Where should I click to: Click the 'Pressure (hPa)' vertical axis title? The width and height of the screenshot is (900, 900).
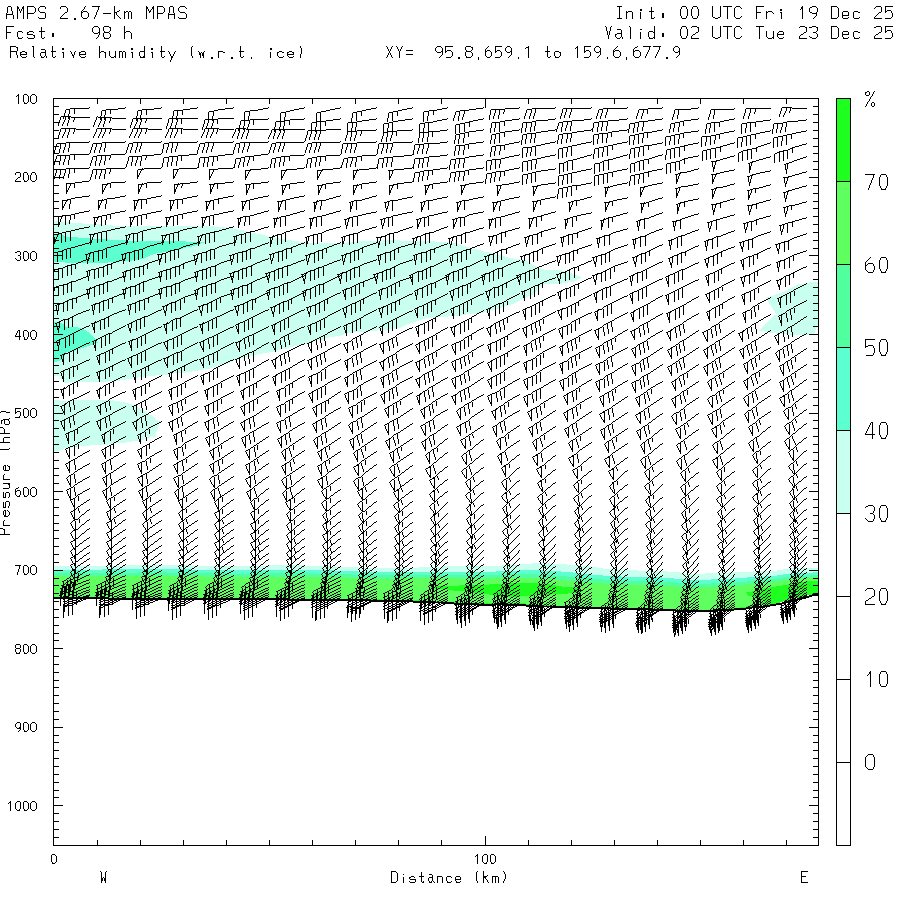[5, 472]
